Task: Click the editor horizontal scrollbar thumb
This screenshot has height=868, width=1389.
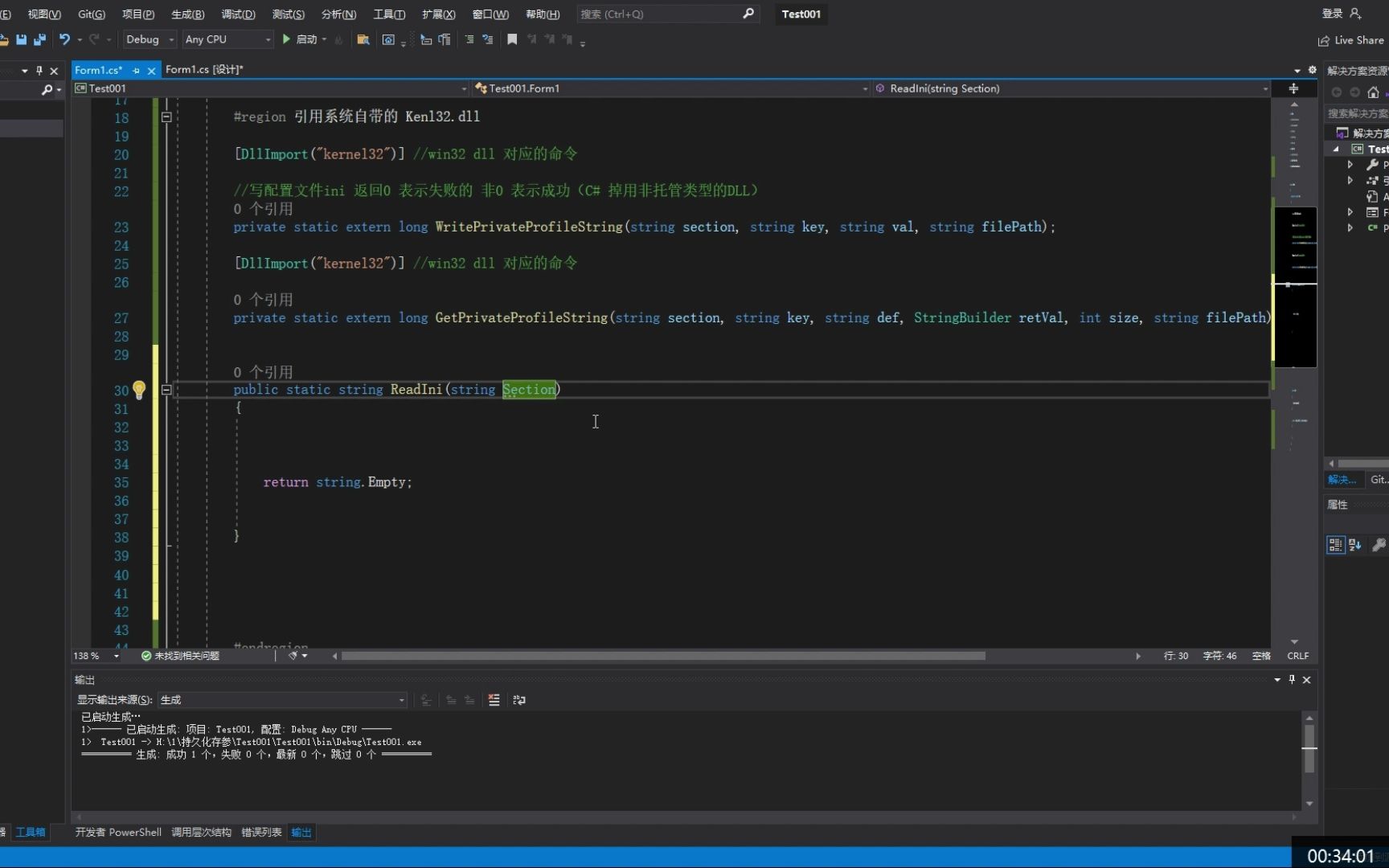Action: point(663,656)
